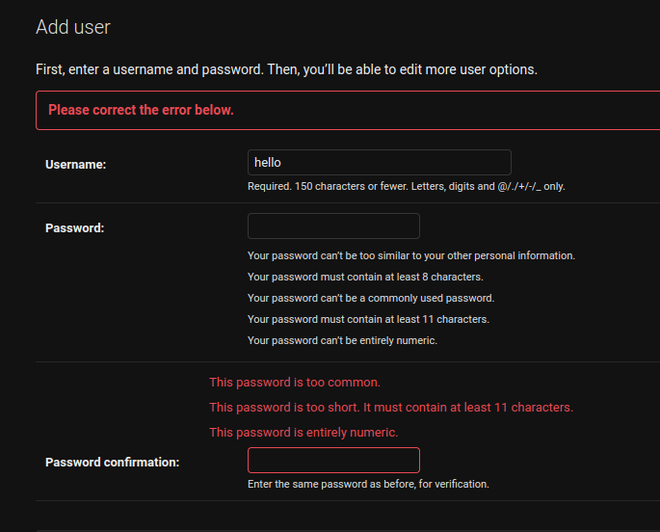Click the 'at least 8 characters' hint

click(x=365, y=277)
